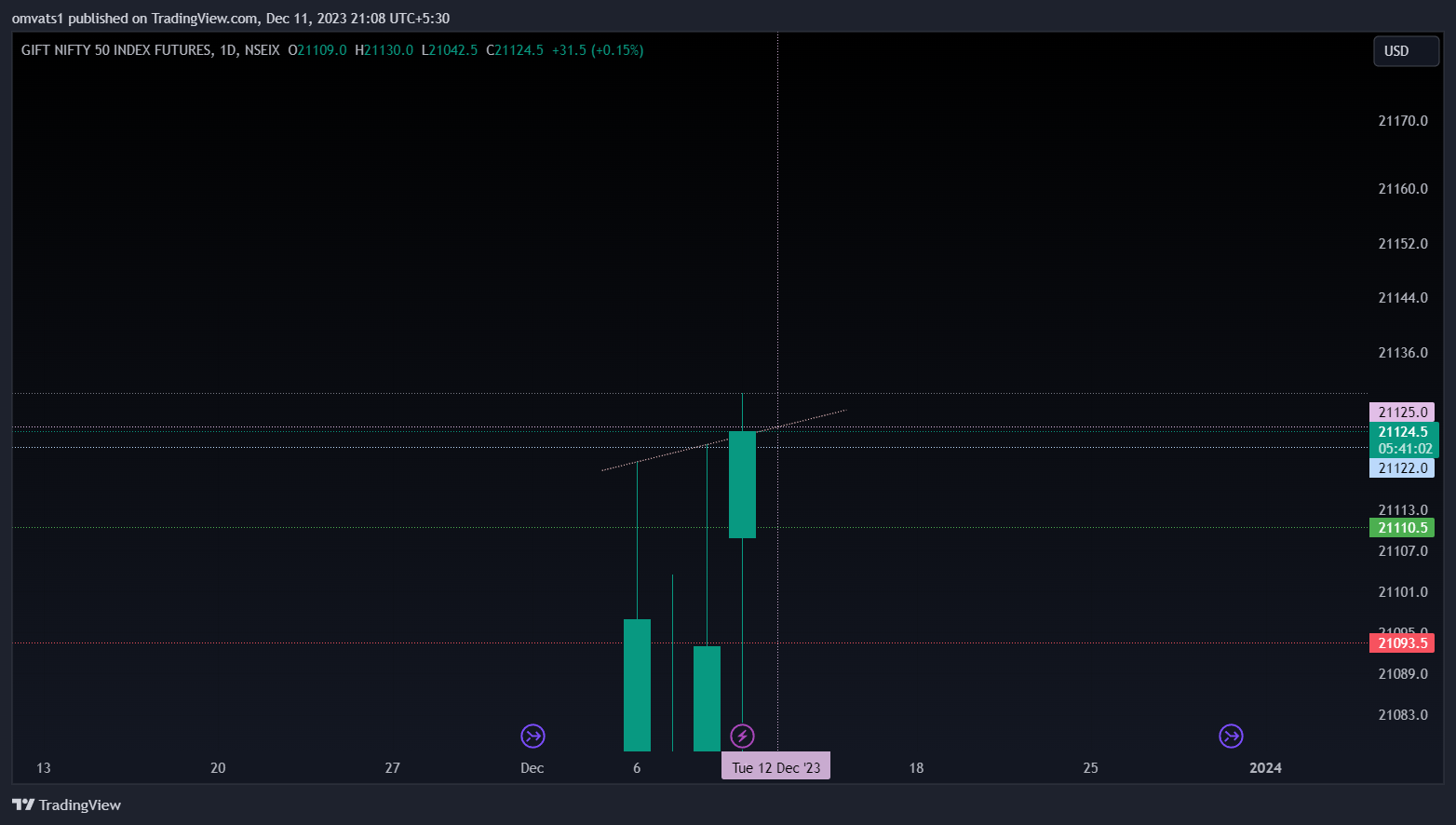Viewport: 1456px width, 825px height.
Task: Click the 21160.0 price scale value
Action: tap(1403, 189)
